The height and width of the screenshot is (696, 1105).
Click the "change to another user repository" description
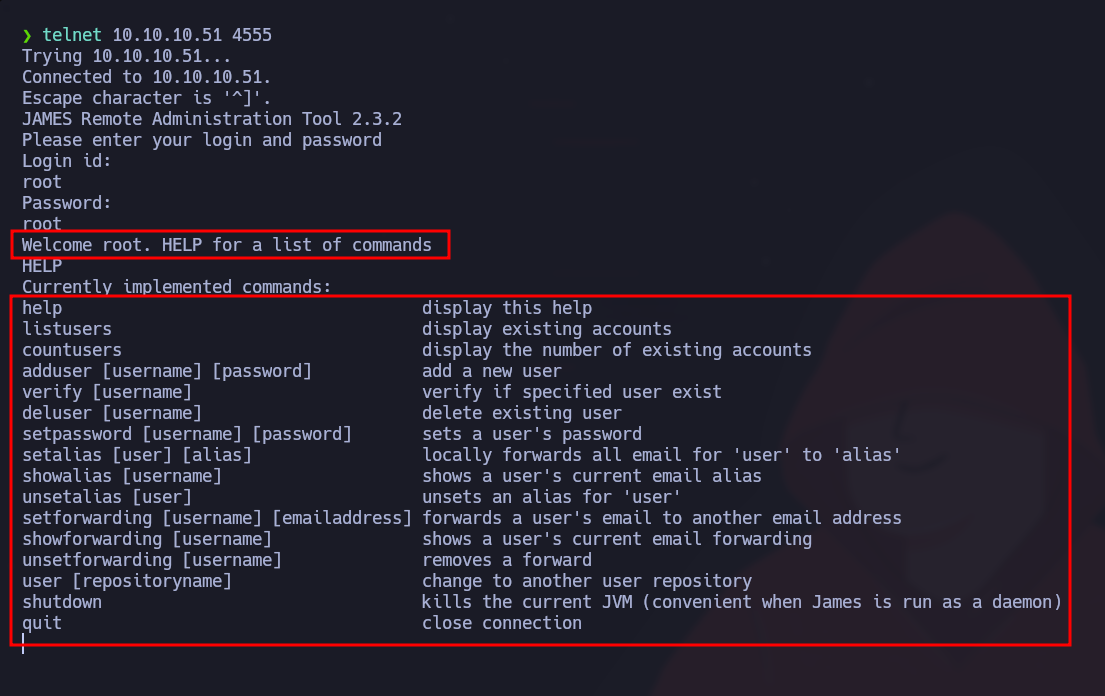coord(587,581)
